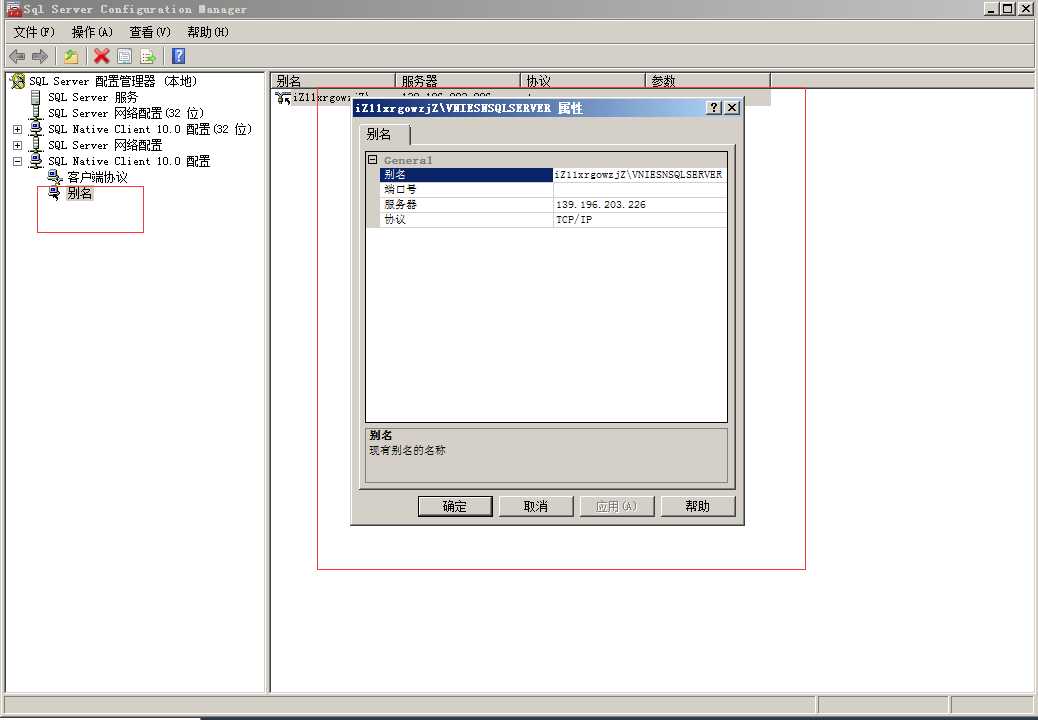This screenshot has height=720, width=1038.
Task: Select SQL Server 网络配置(32 位) node
Action: (126, 113)
